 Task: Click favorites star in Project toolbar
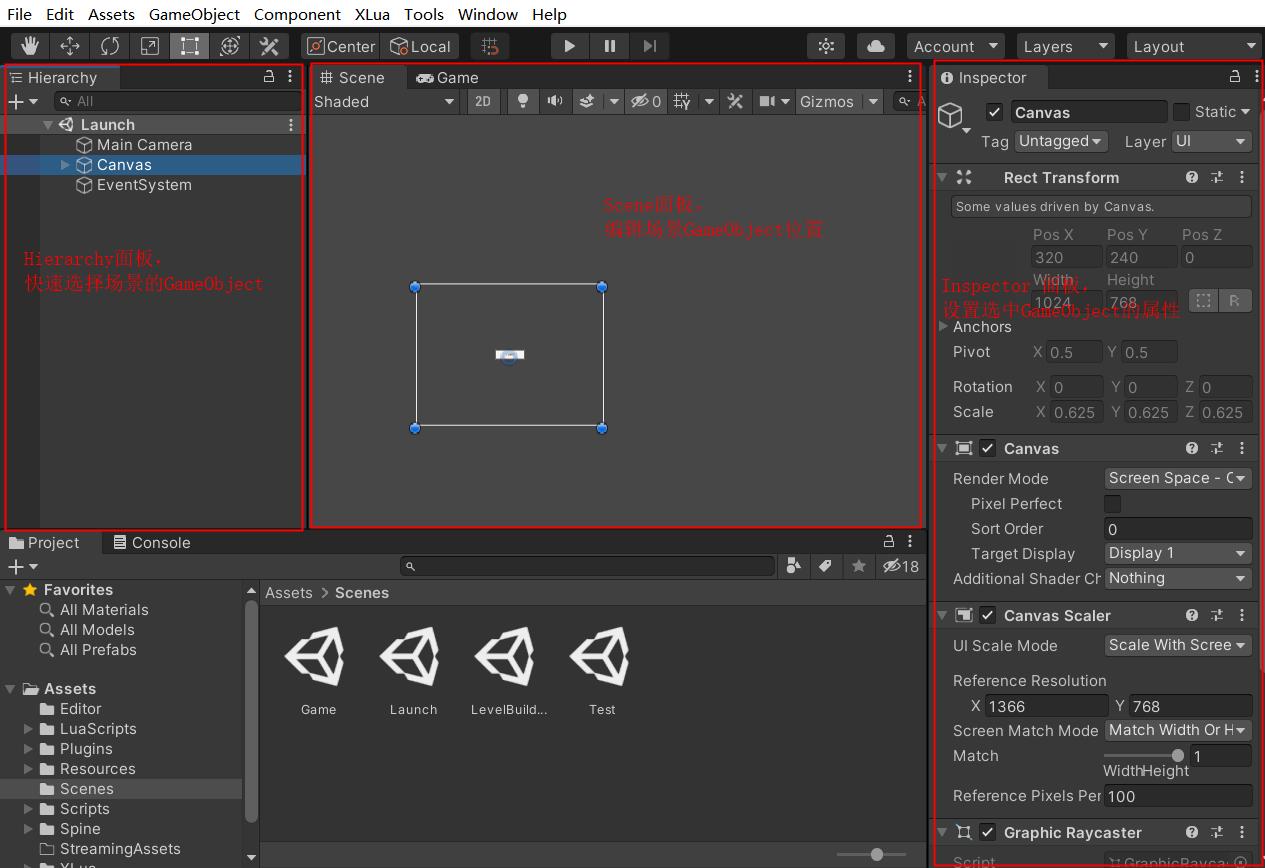click(x=858, y=566)
